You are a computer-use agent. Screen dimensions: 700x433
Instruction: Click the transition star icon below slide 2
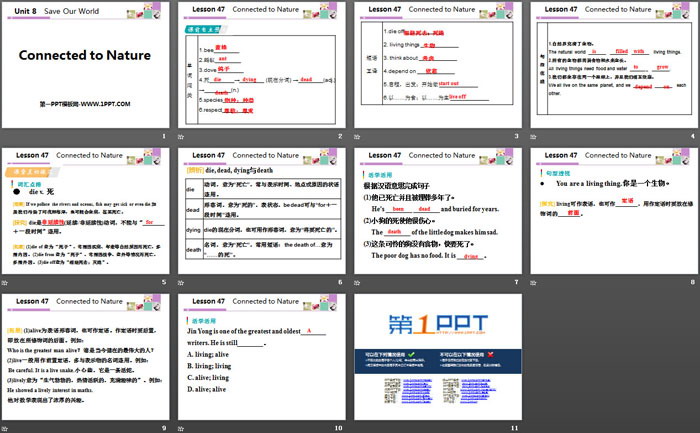coord(183,137)
